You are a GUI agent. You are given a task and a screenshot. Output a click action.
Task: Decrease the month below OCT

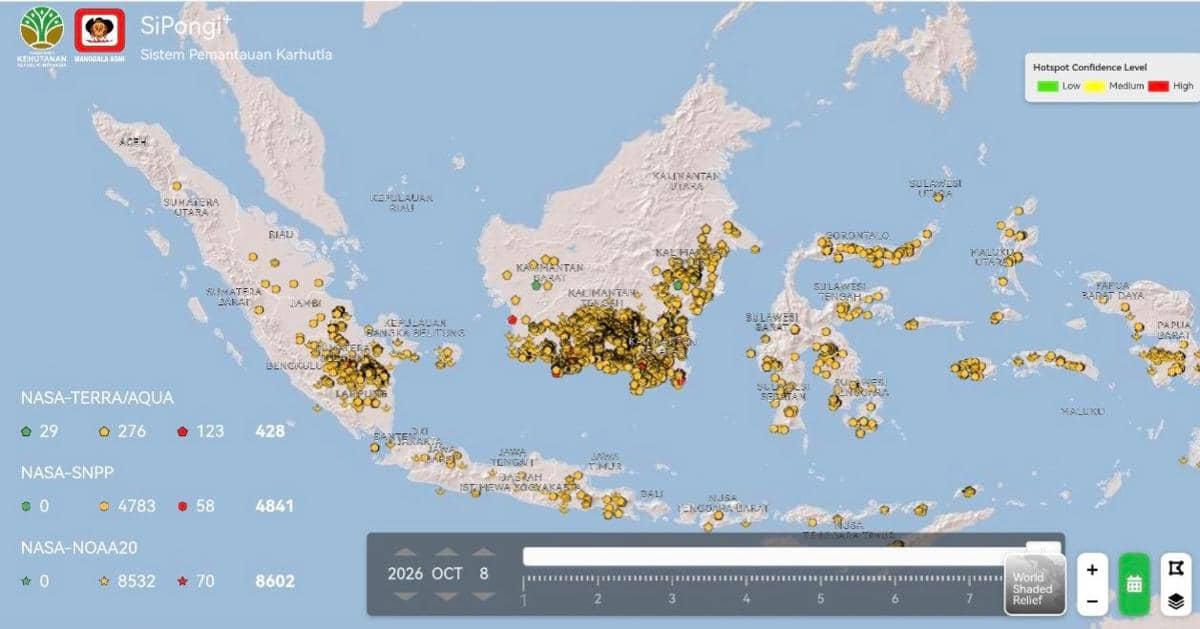[447, 596]
